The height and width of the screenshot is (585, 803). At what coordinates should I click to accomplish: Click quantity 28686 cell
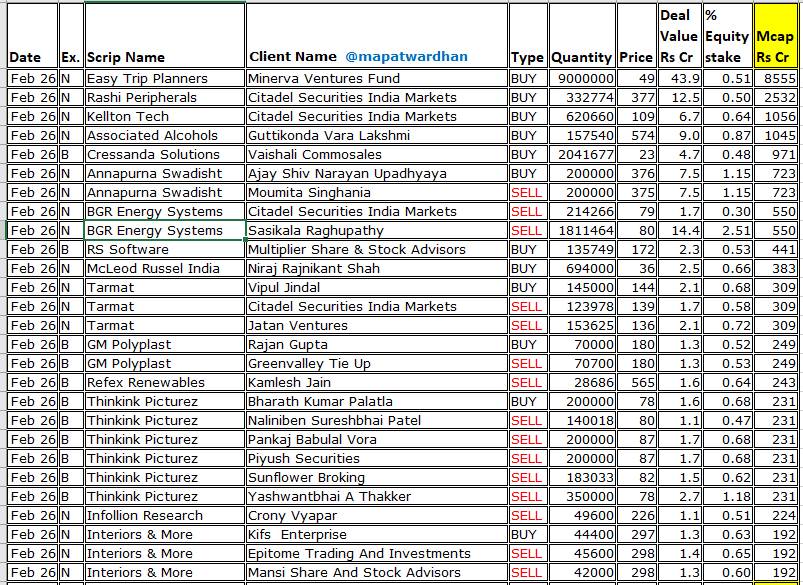[582, 382]
